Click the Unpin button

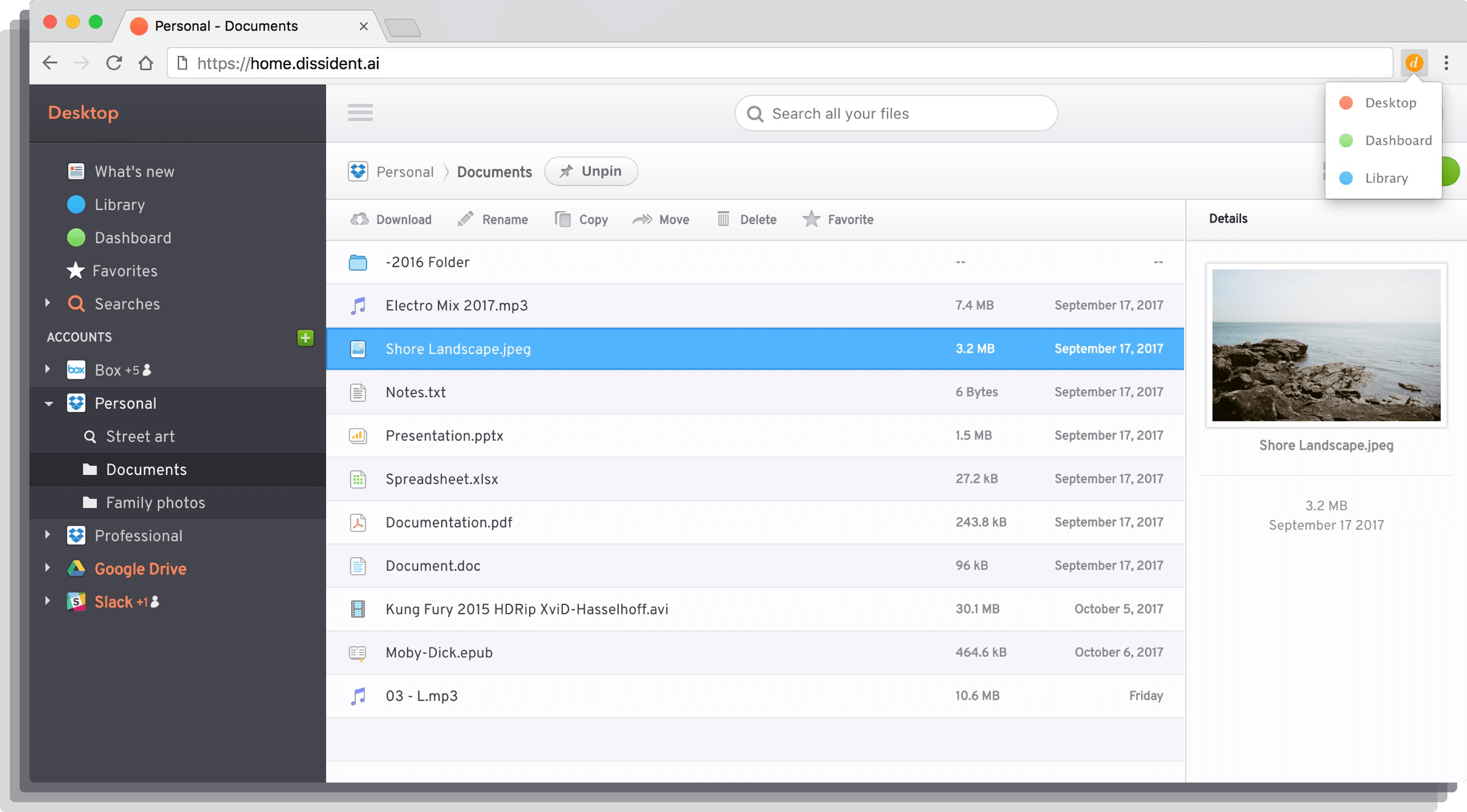coord(591,171)
